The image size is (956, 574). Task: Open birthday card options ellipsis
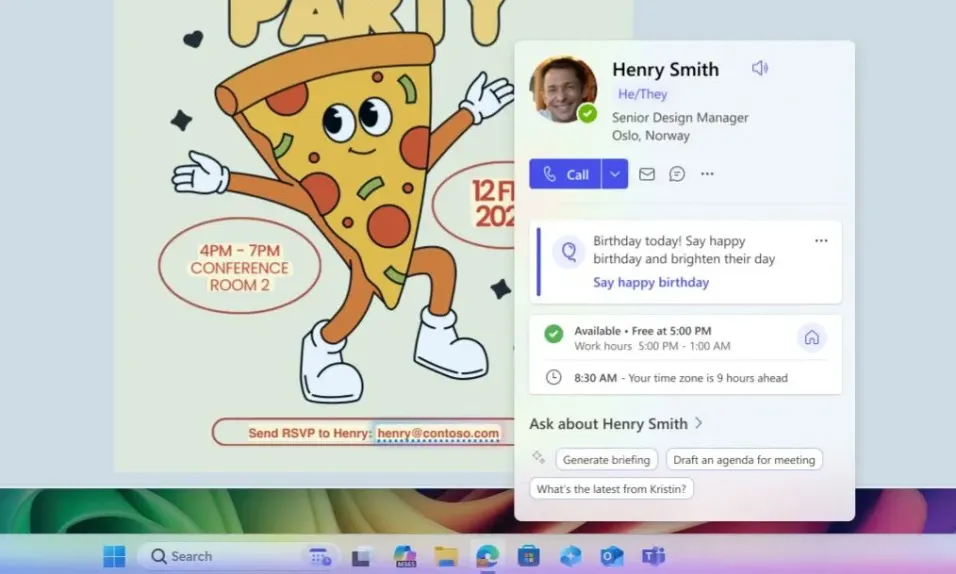pos(821,241)
